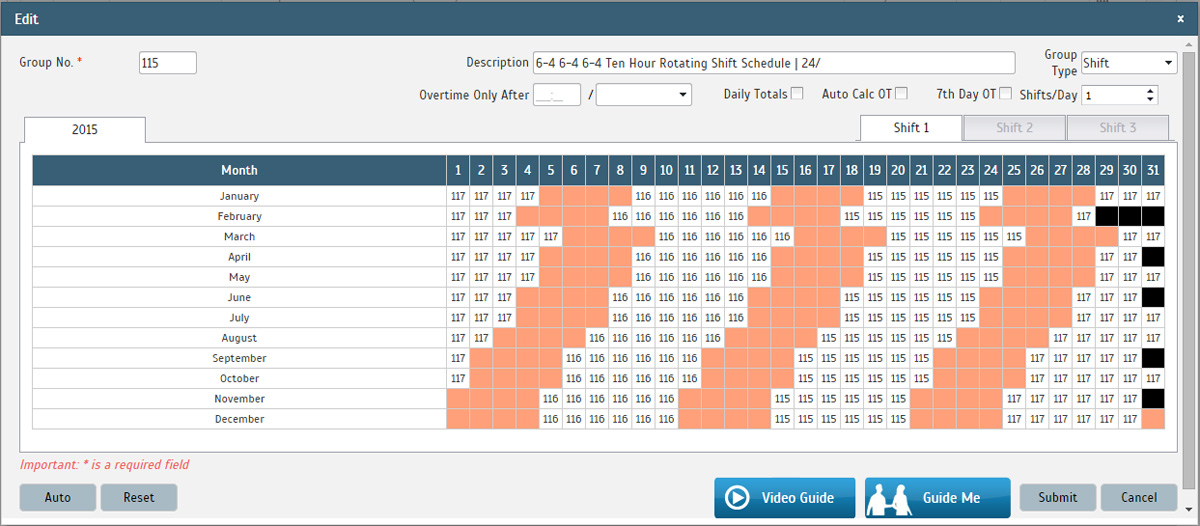This screenshot has width=1200, height=526.
Task: Click the Reset button
Action: click(x=139, y=497)
